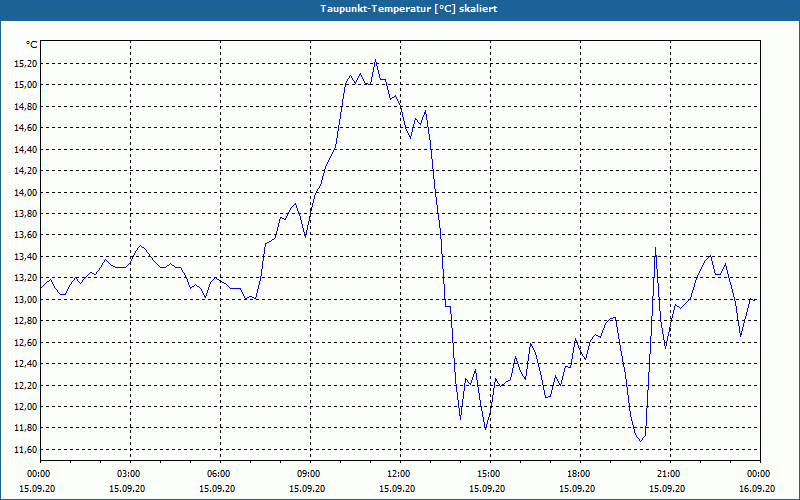The width and height of the screenshot is (800, 500).
Task: Click the 12,20 temperature label
Action: 26,385
